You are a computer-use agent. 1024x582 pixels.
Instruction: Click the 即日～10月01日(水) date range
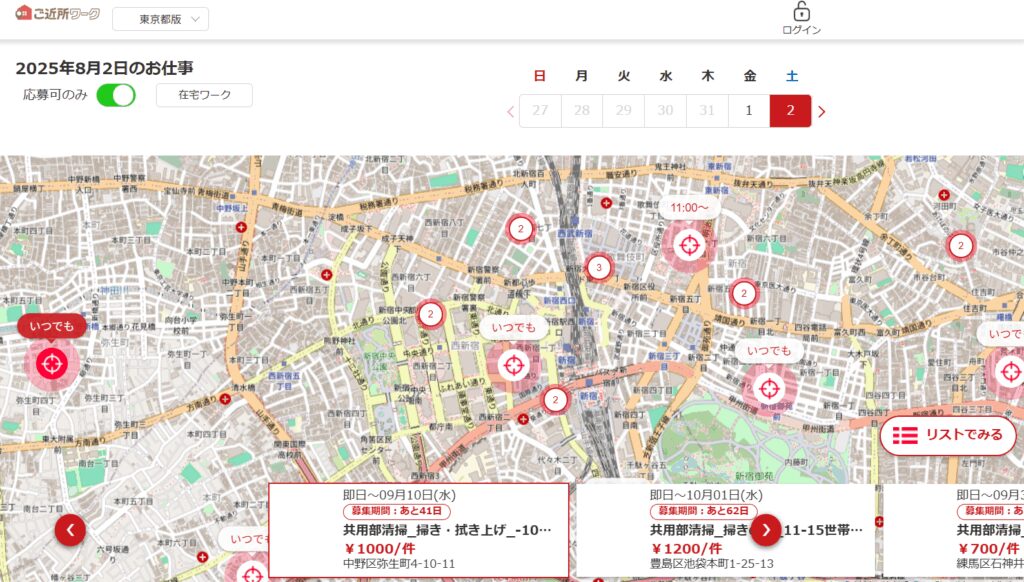(x=707, y=495)
